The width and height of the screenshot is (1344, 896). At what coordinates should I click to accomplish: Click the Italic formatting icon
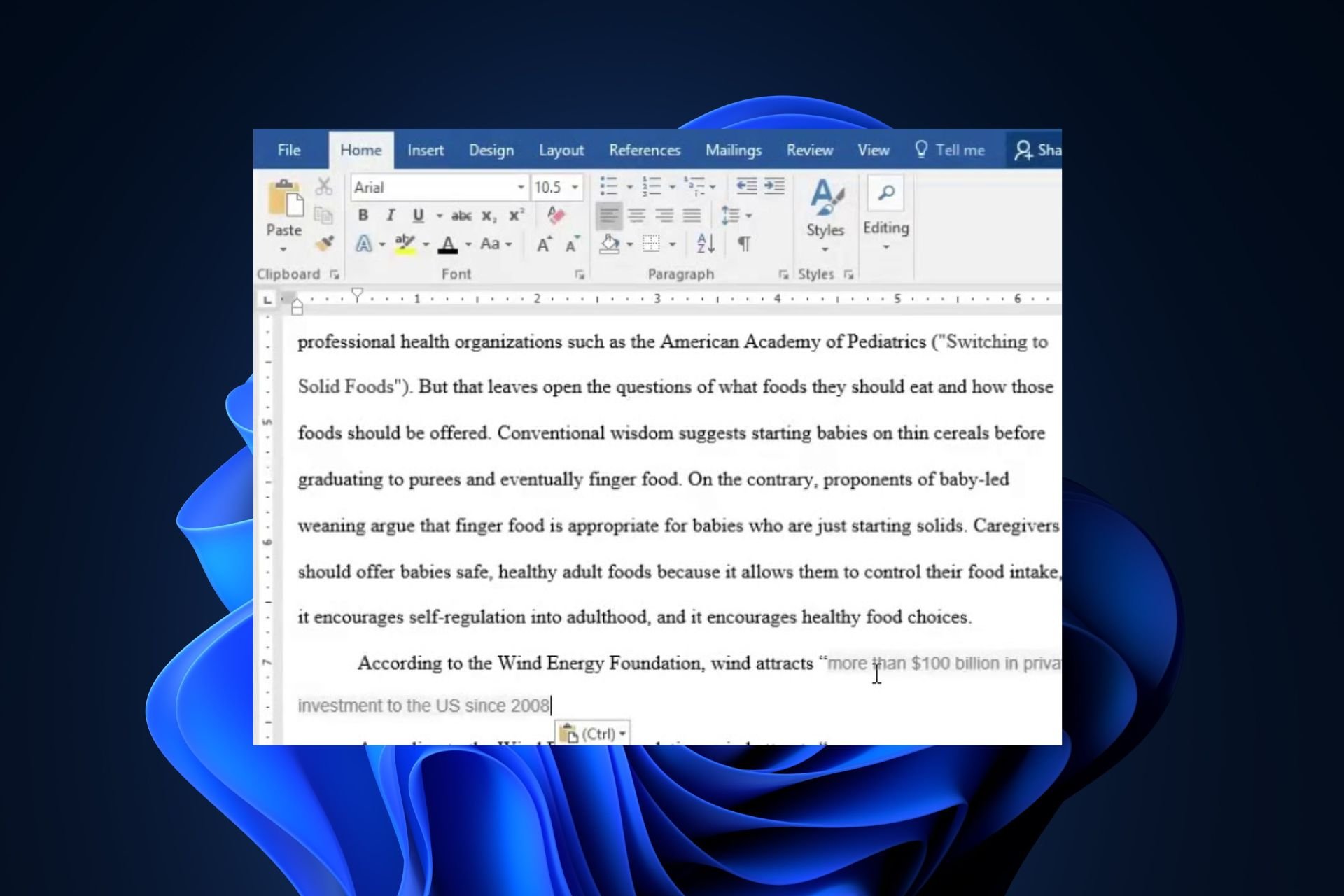(x=390, y=215)
